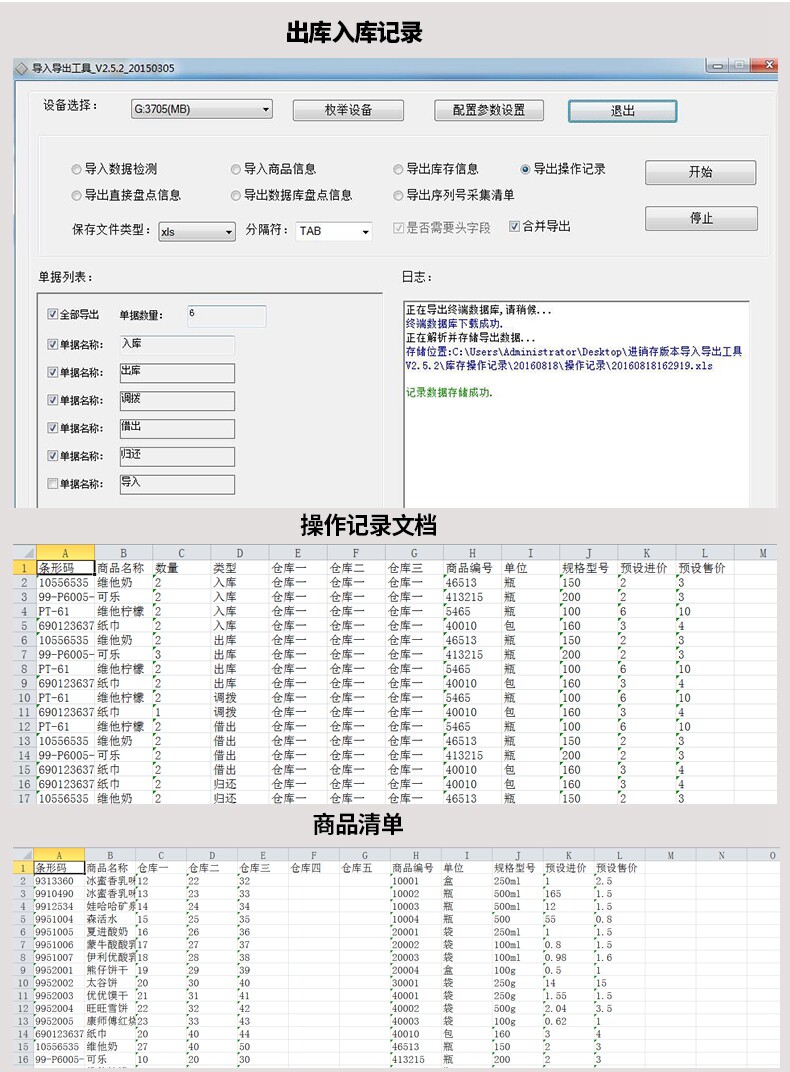Select row 7 header in 操作记录文档 sheet
Image resolution: width=790 pixels, height=1072 pixels.
[25, 654]
